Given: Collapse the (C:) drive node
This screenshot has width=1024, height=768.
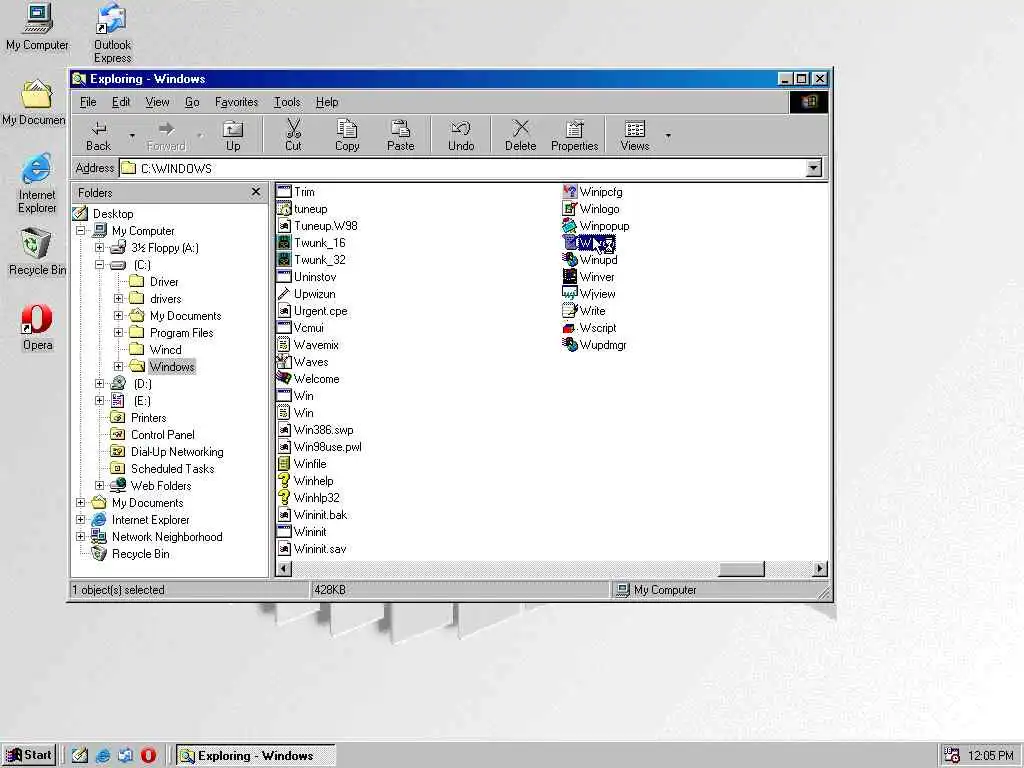Looking at the screenshot, I should point(99,264).
